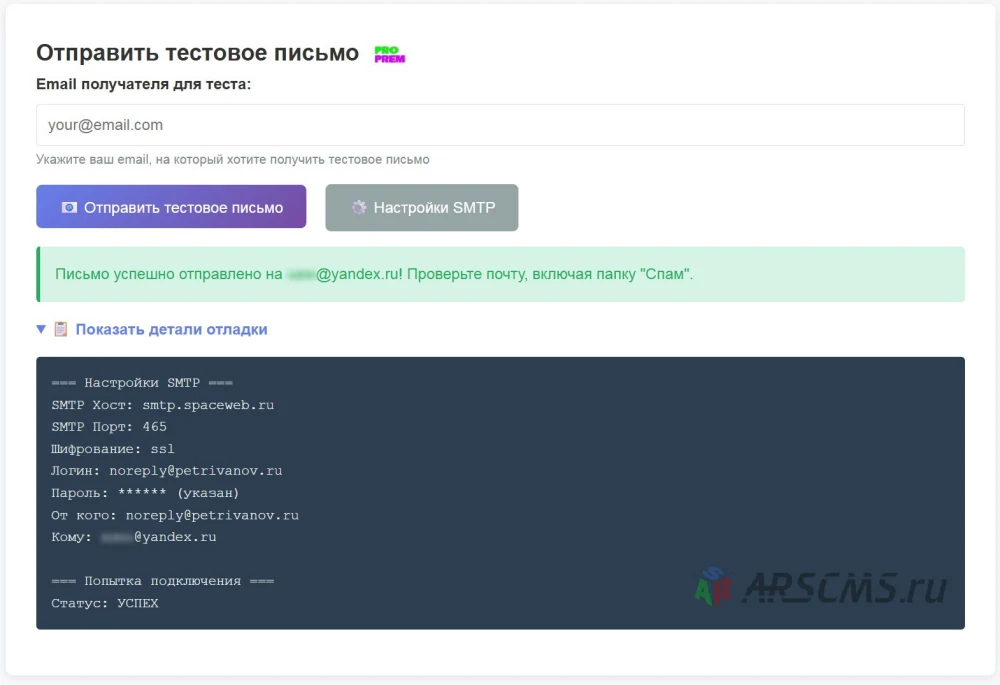Image resolution: width=1000 pixels, height=685 pixels.
Task: Click the 'Email получателя для теста:' label
Action: [143, 84]
